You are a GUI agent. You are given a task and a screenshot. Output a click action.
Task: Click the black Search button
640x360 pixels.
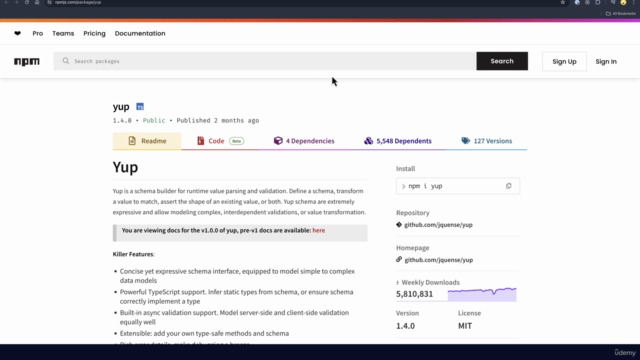tap(502, 61)
